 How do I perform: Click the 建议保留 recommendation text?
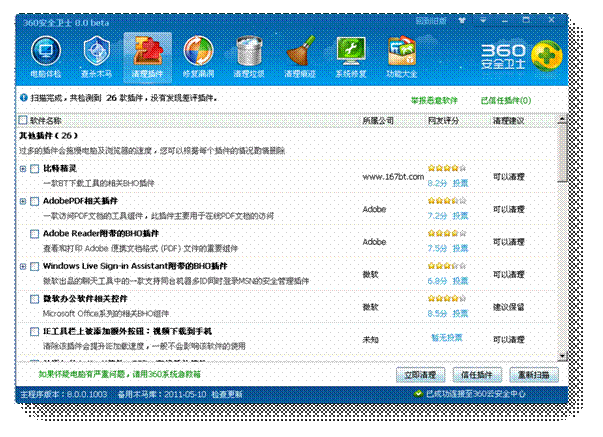coord(509,307)
